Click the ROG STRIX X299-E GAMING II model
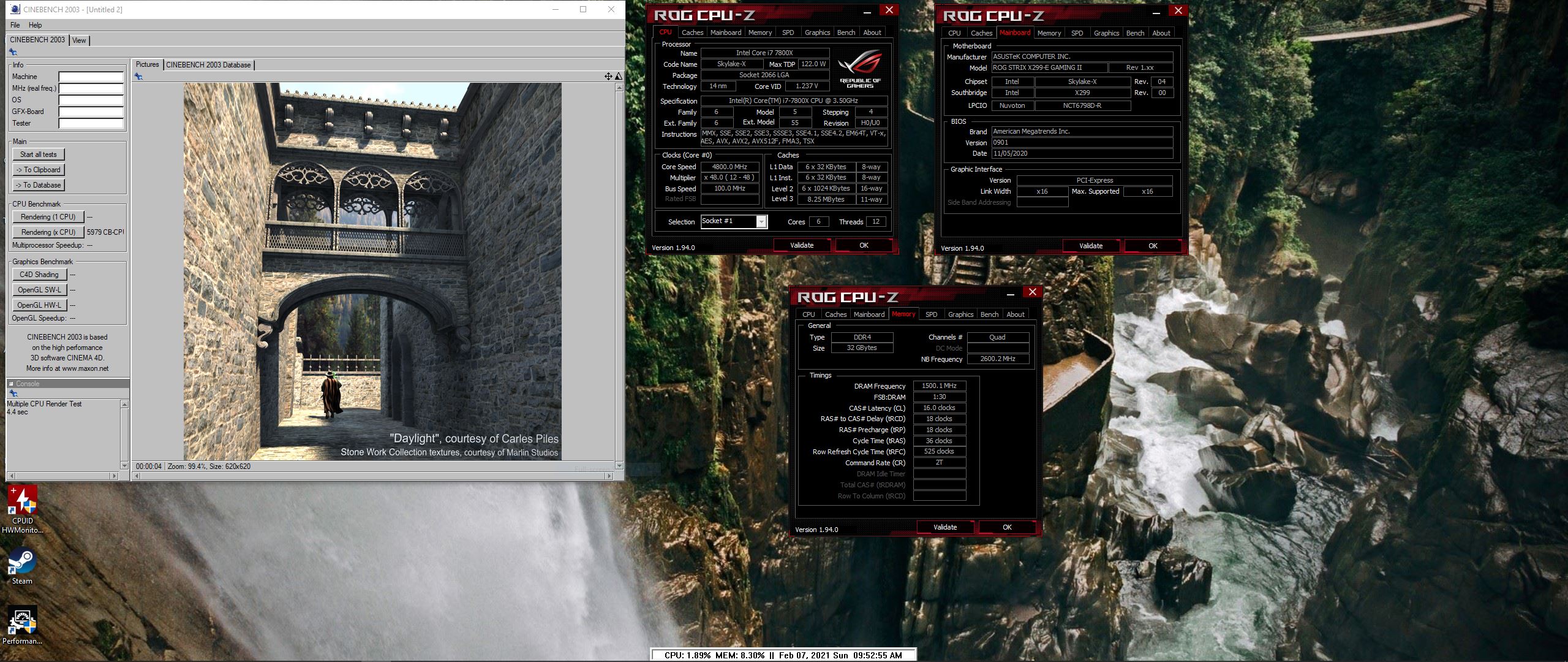Screen dimensions: 1568x662 pyautogui.click(x=1050, y=67)
